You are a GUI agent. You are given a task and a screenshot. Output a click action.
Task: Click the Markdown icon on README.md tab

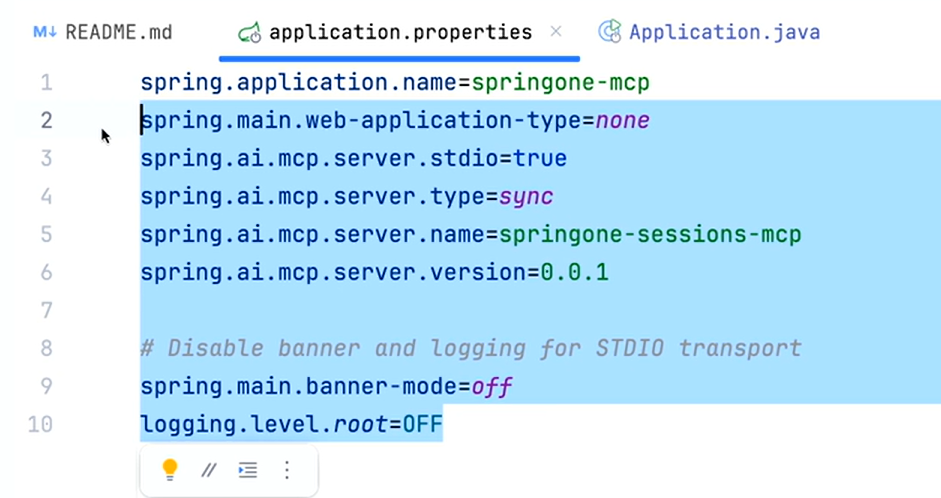[x=45, y=32]
